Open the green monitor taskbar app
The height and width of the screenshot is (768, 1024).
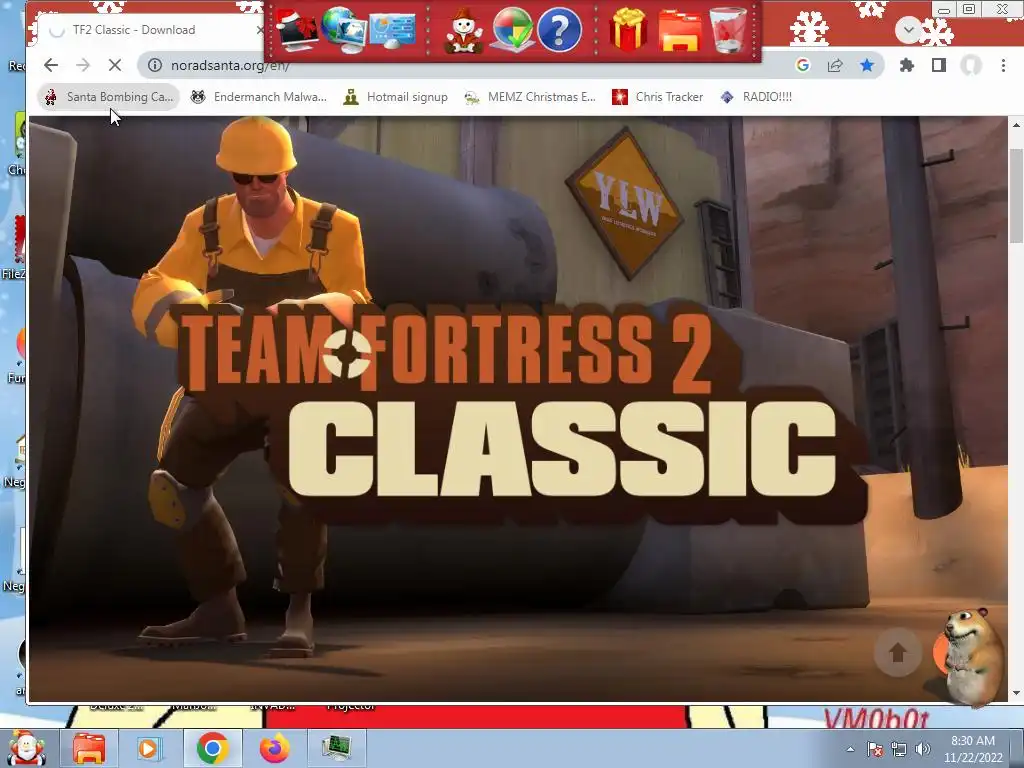[x=337, y=748]
